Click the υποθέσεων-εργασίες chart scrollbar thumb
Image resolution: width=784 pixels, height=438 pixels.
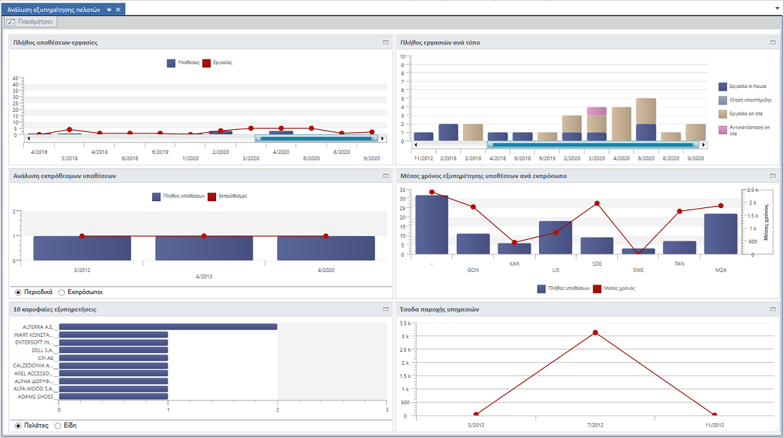pyautogui.click(x=316, y=138)
